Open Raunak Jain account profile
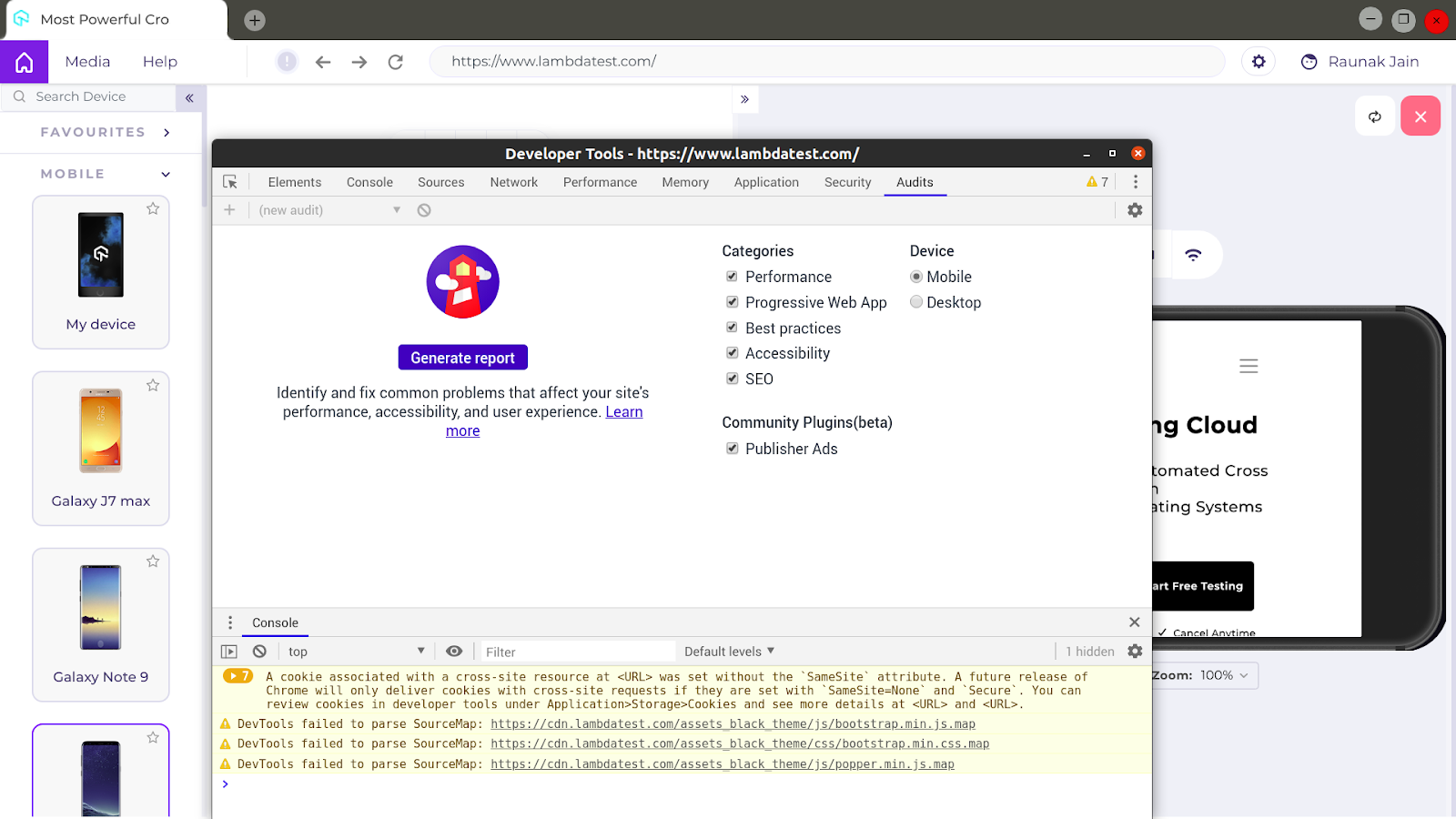This screenshot has height=819, width=1456. click(1360, 62)
